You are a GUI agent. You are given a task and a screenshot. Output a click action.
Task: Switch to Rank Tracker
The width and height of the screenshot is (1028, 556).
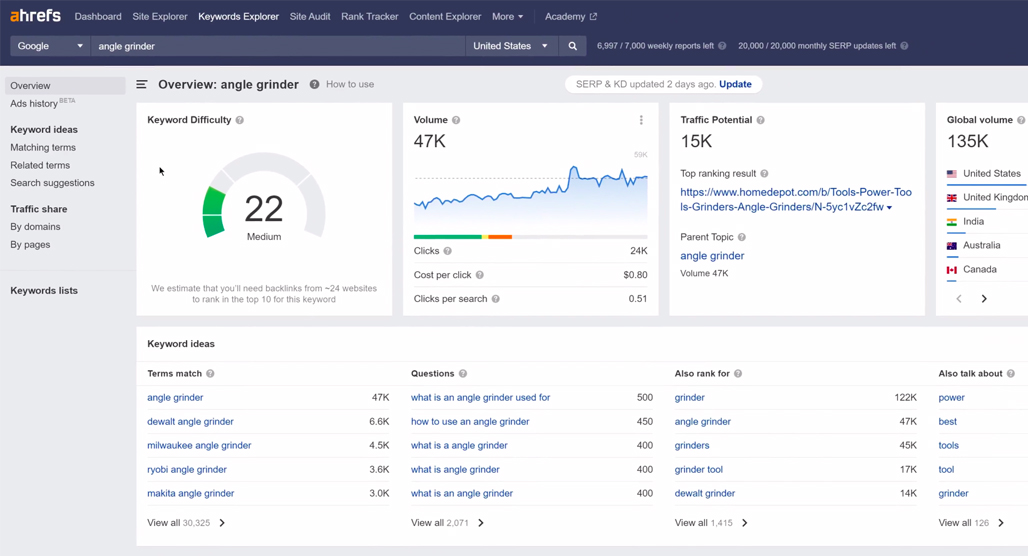click(x=370, y=16)
